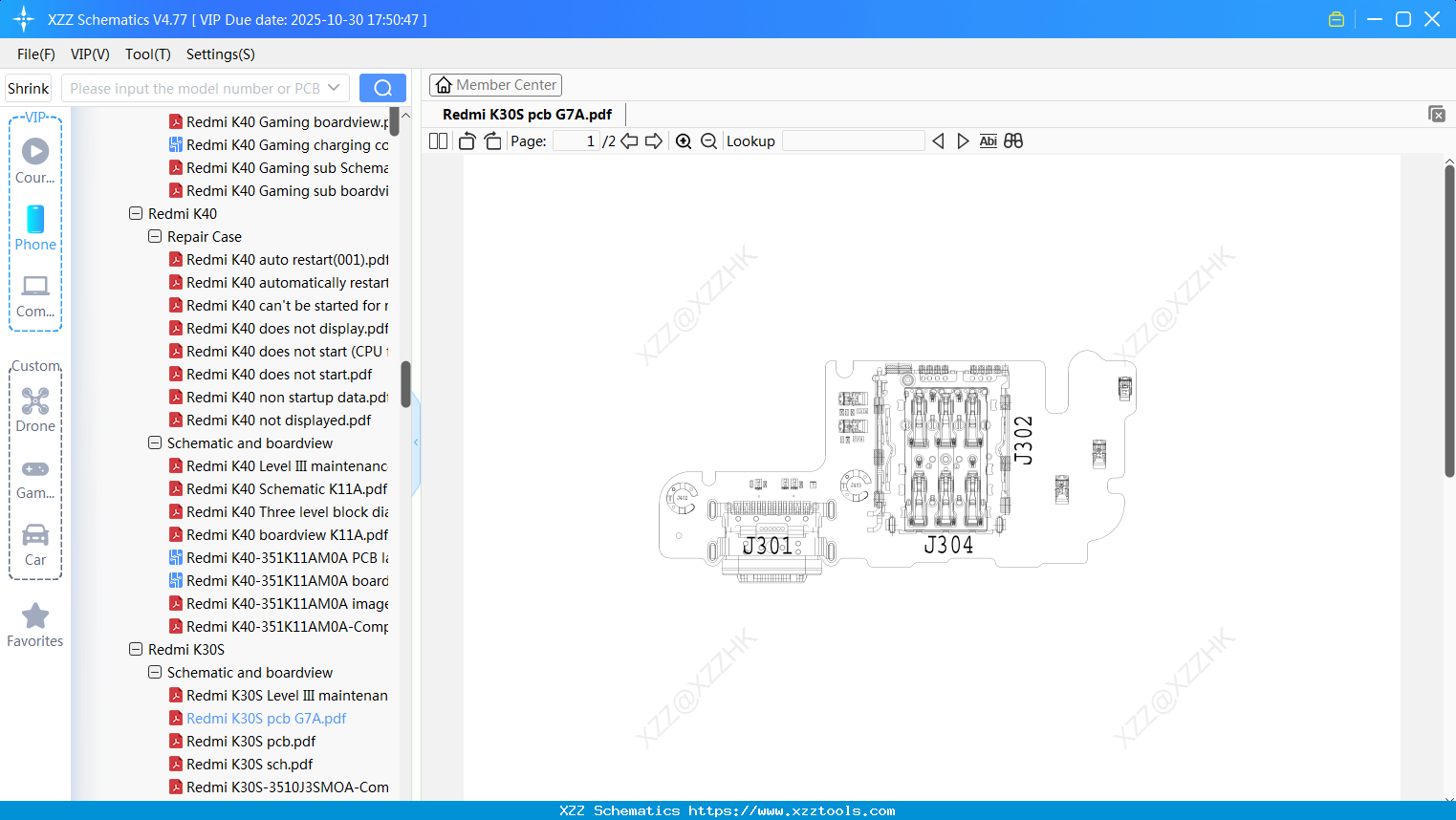The height and width of the screenshot is (820, 1456).
Task: Click the document viewer scrollbar thumb
Action: click(1449, 321)
